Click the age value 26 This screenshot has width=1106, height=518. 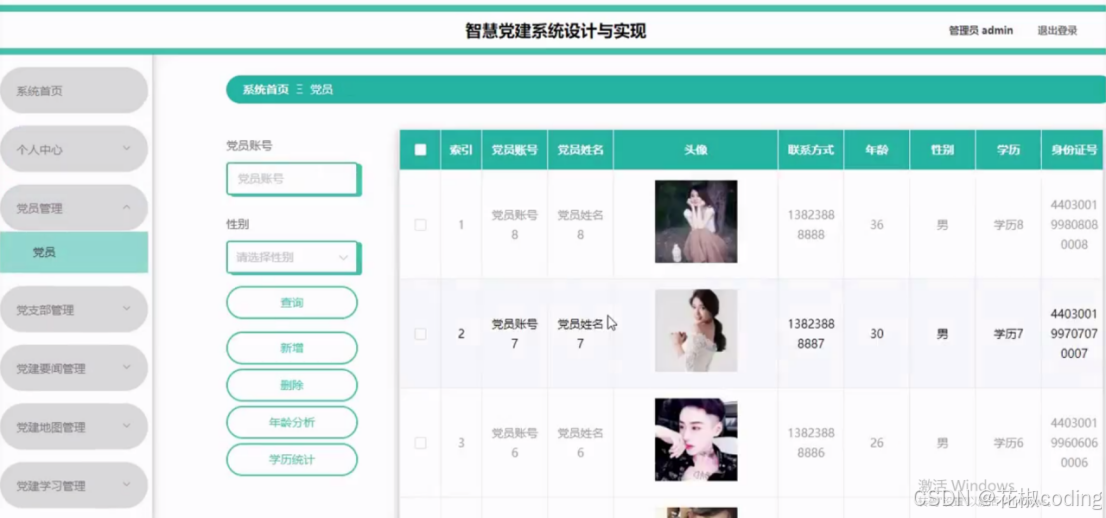877,442
